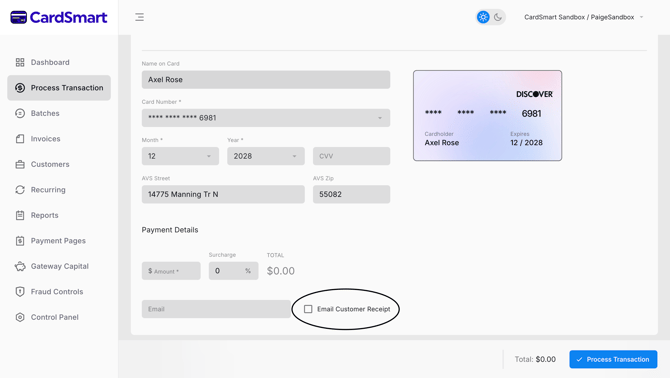670x378 pixels.
Task: Click the CardSmart logo
Action: pos(59,18)
